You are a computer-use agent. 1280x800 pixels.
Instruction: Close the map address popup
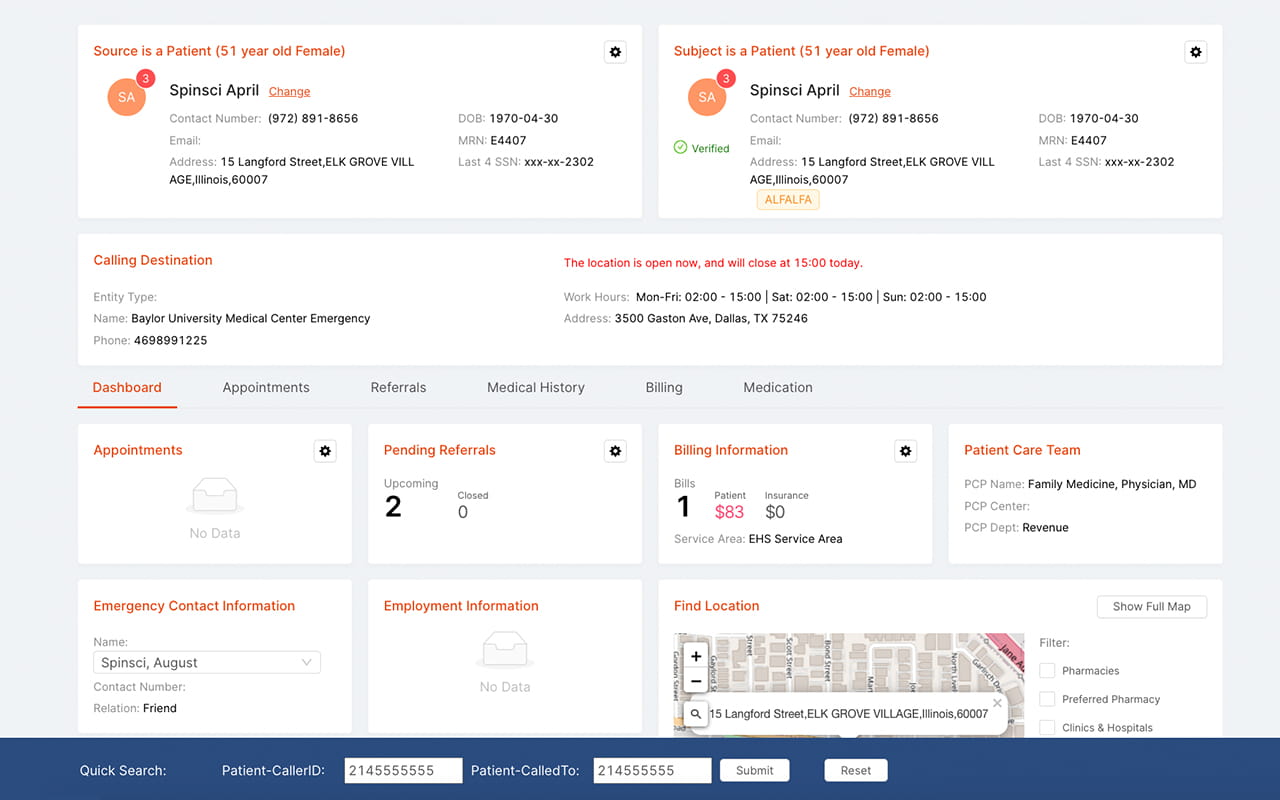pos(997,703)
